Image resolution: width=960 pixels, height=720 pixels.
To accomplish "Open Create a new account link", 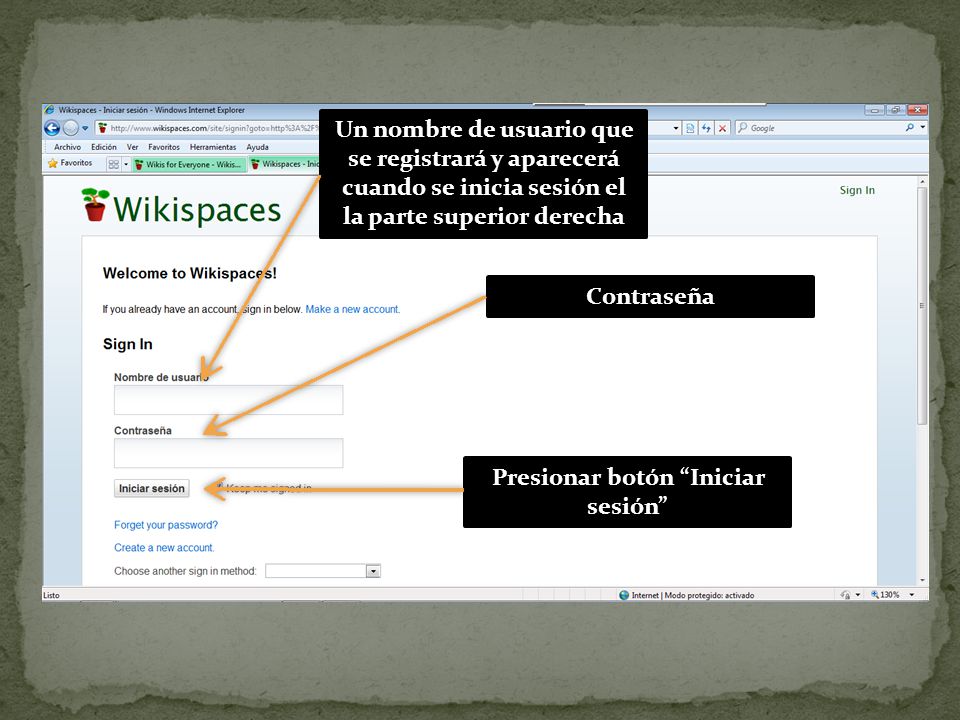I will pyautogui.click(x=164, y=547).
